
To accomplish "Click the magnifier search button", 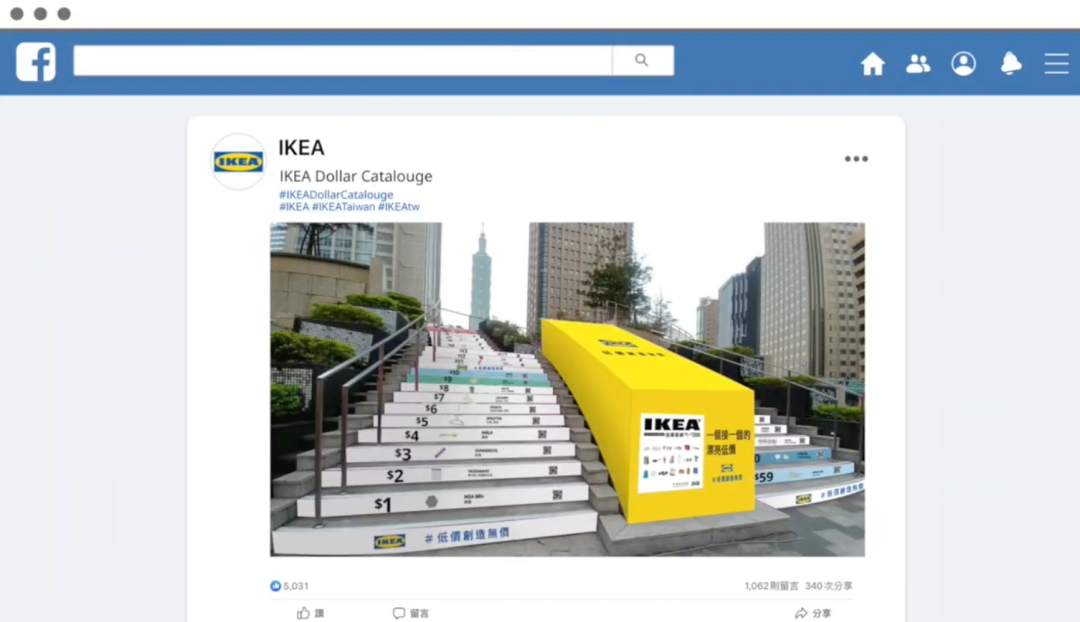I will [x=643, y=61].
